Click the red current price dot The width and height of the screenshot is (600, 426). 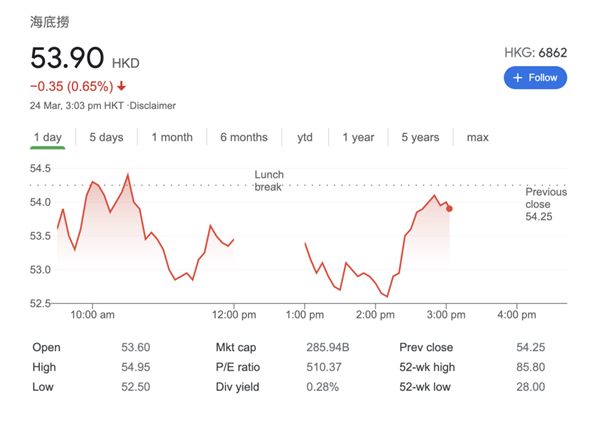coord(449,209)
